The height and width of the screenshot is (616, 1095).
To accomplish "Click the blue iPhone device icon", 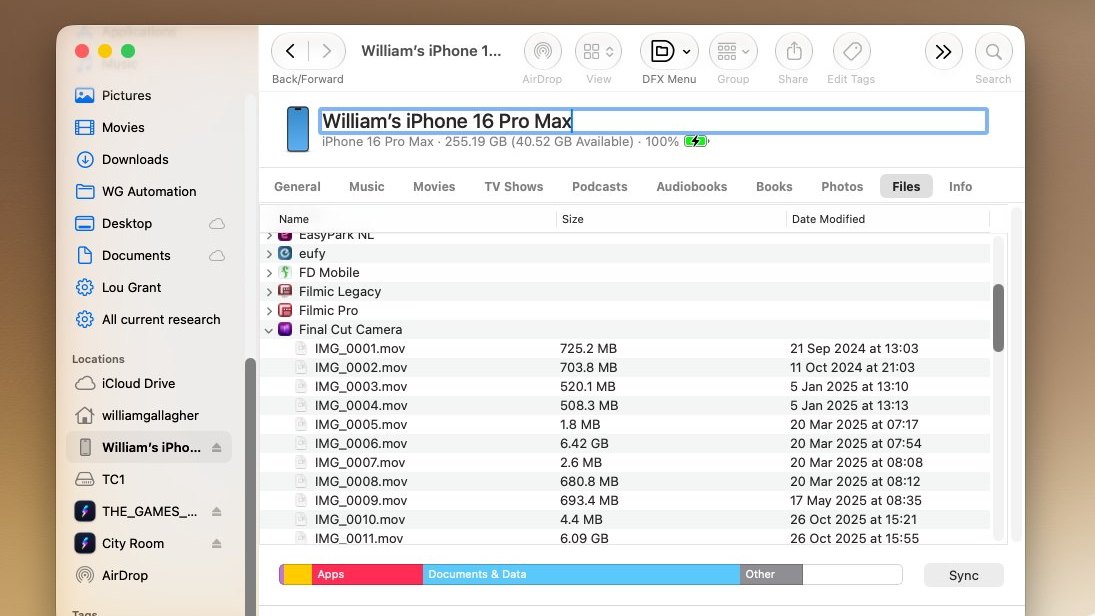I will 297,129.
